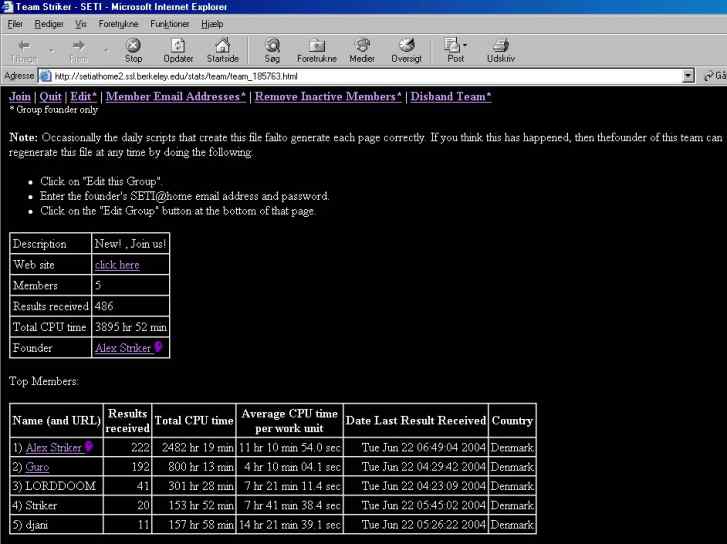Screen dimensions: 727x544
Task: Refresh page with Opdater icon
Action: click(x=178, y=45)
